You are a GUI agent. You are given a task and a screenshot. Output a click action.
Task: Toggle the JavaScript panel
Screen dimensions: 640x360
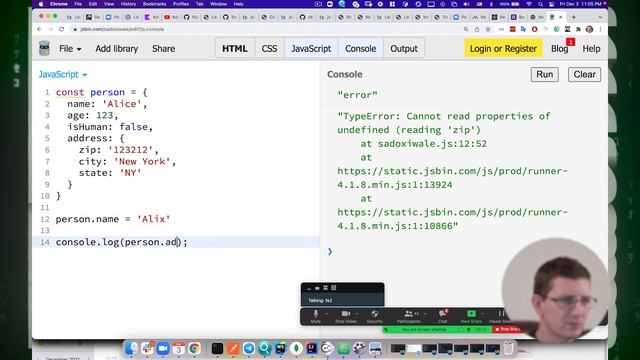tap(311, 49)
